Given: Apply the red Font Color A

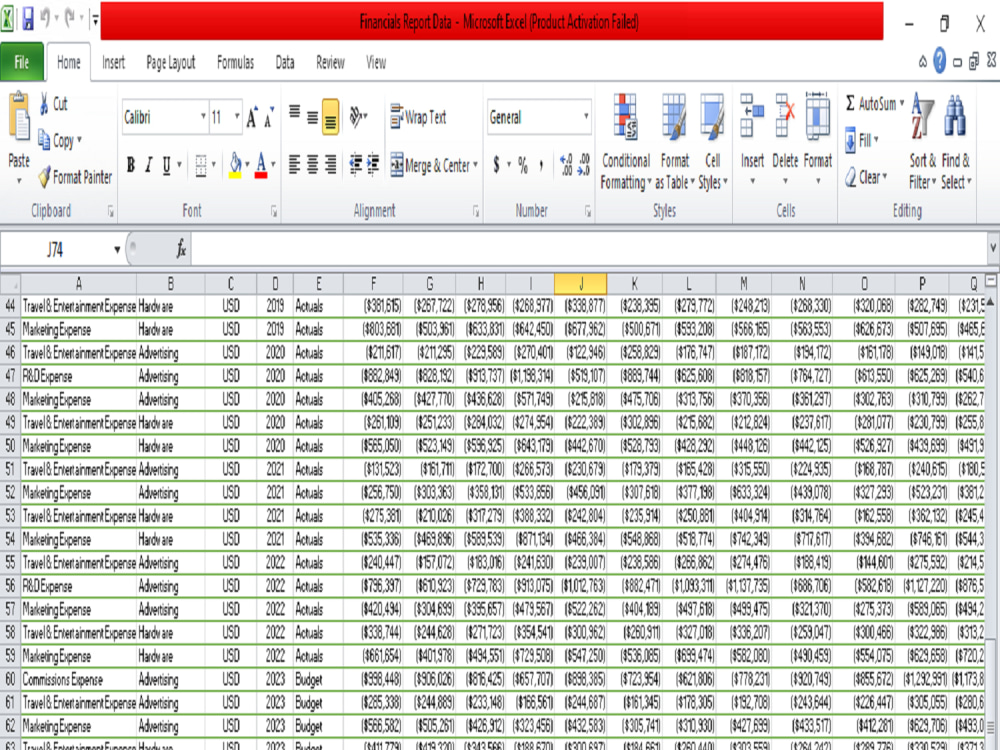Looking at the screenshot, I should 261,165.
